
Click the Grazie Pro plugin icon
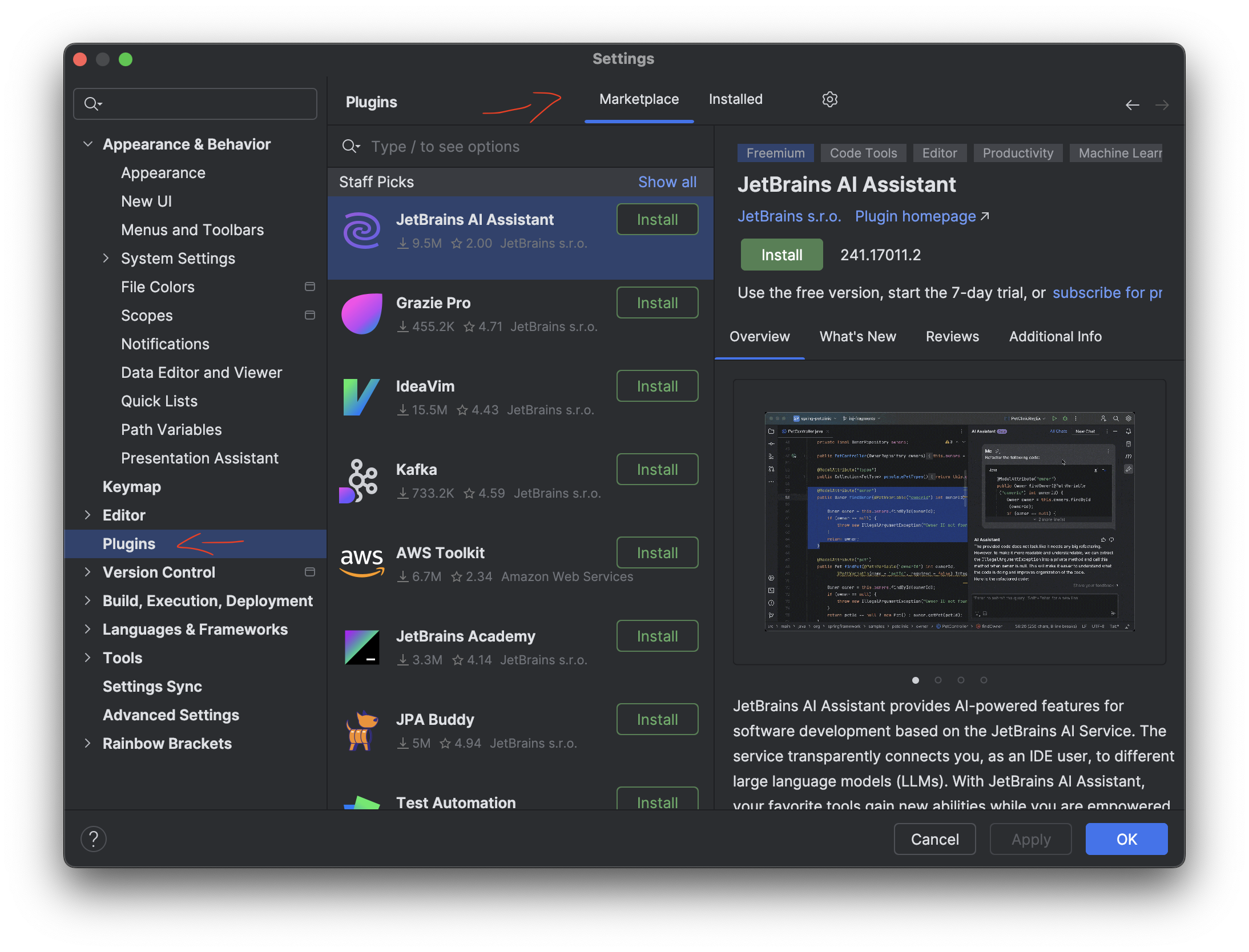[362, 314]
